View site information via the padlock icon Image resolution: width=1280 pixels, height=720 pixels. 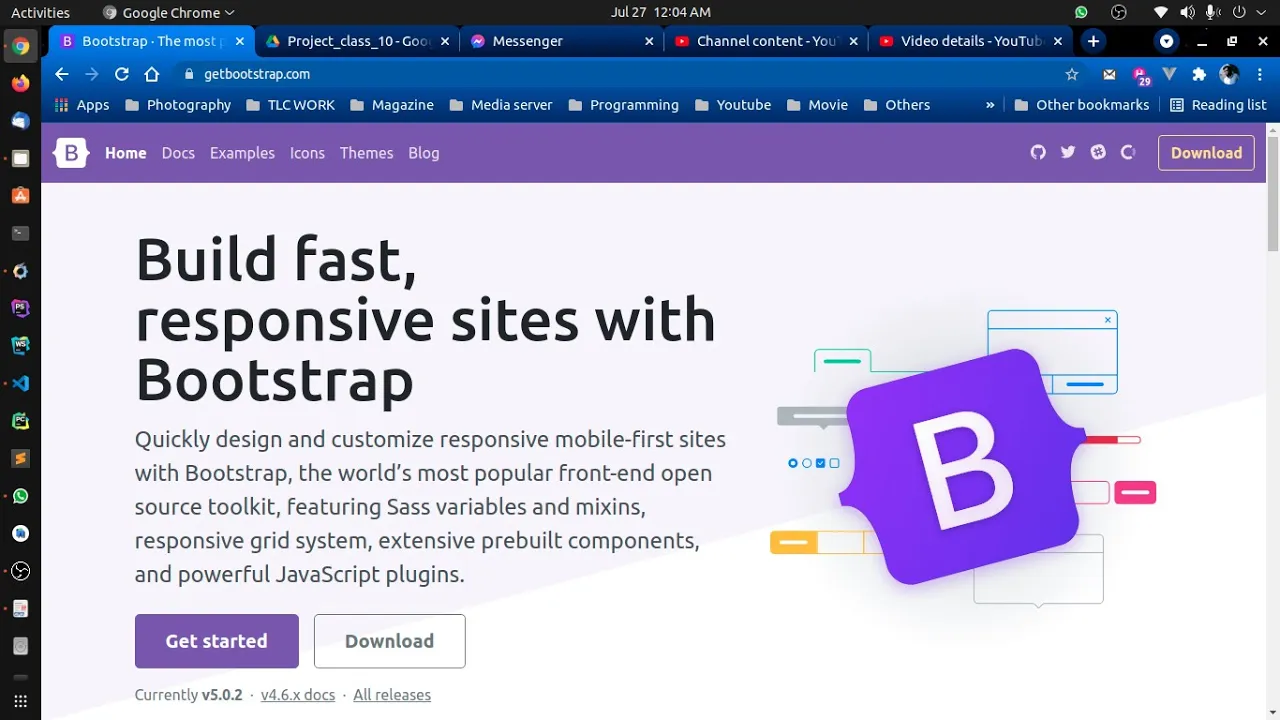(188, 74)
